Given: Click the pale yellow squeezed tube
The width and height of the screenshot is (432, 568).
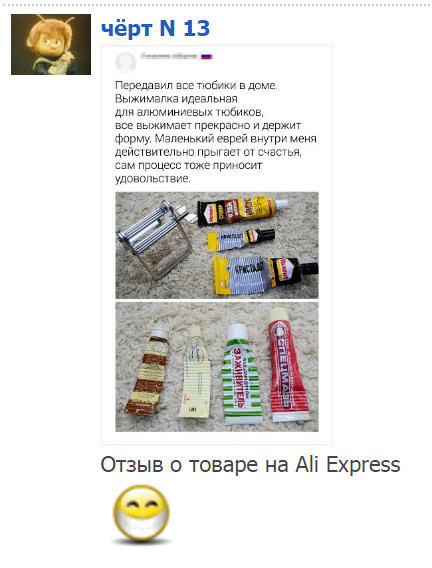Looking at the screenshot, I should click(194, 373).
